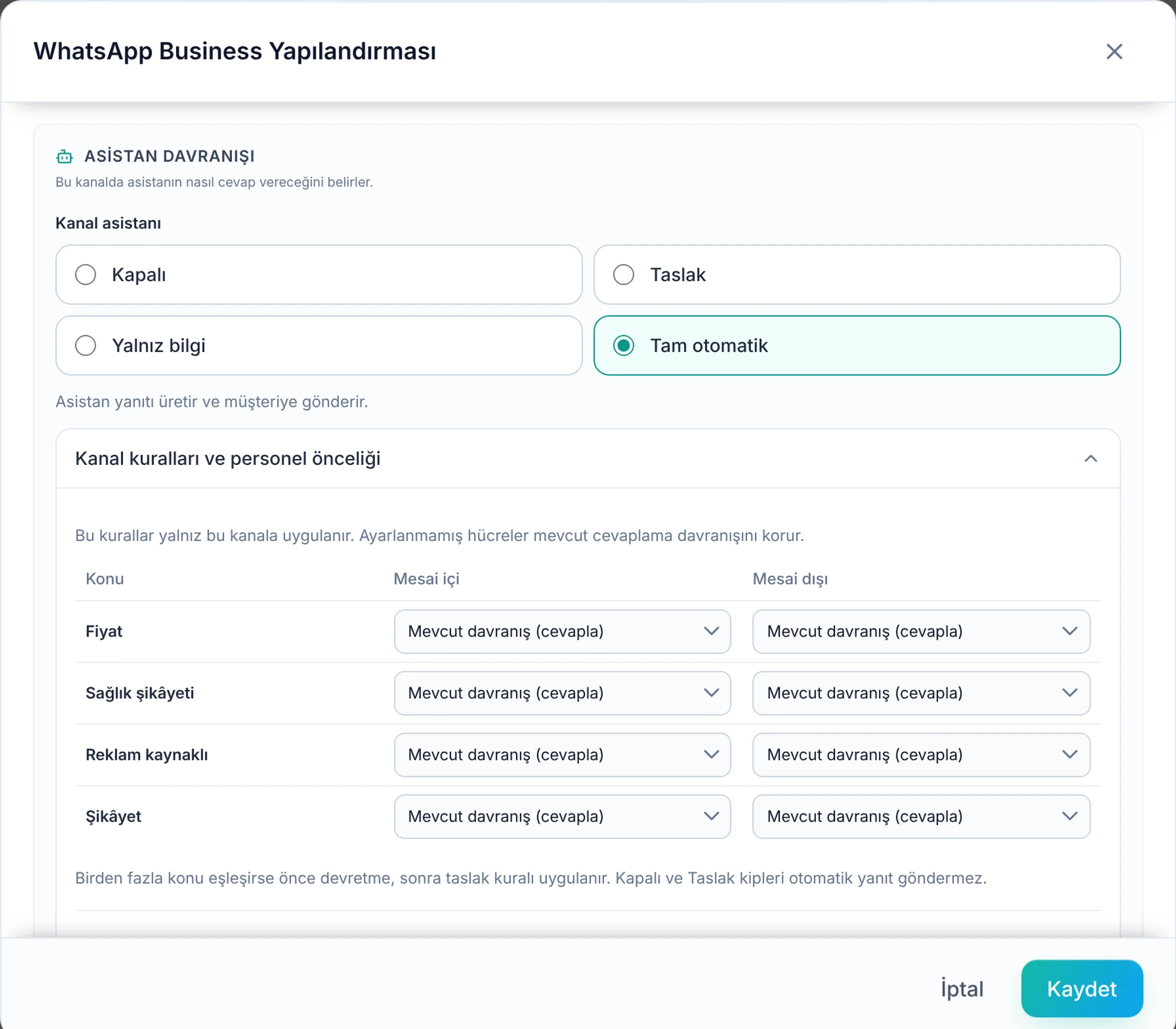Image resolution: width=1176 pixels, height=1029 pixels.
Task: Open the Sağlık şikâyeti Mesai içi dropdown
Action: coord(562,693)
